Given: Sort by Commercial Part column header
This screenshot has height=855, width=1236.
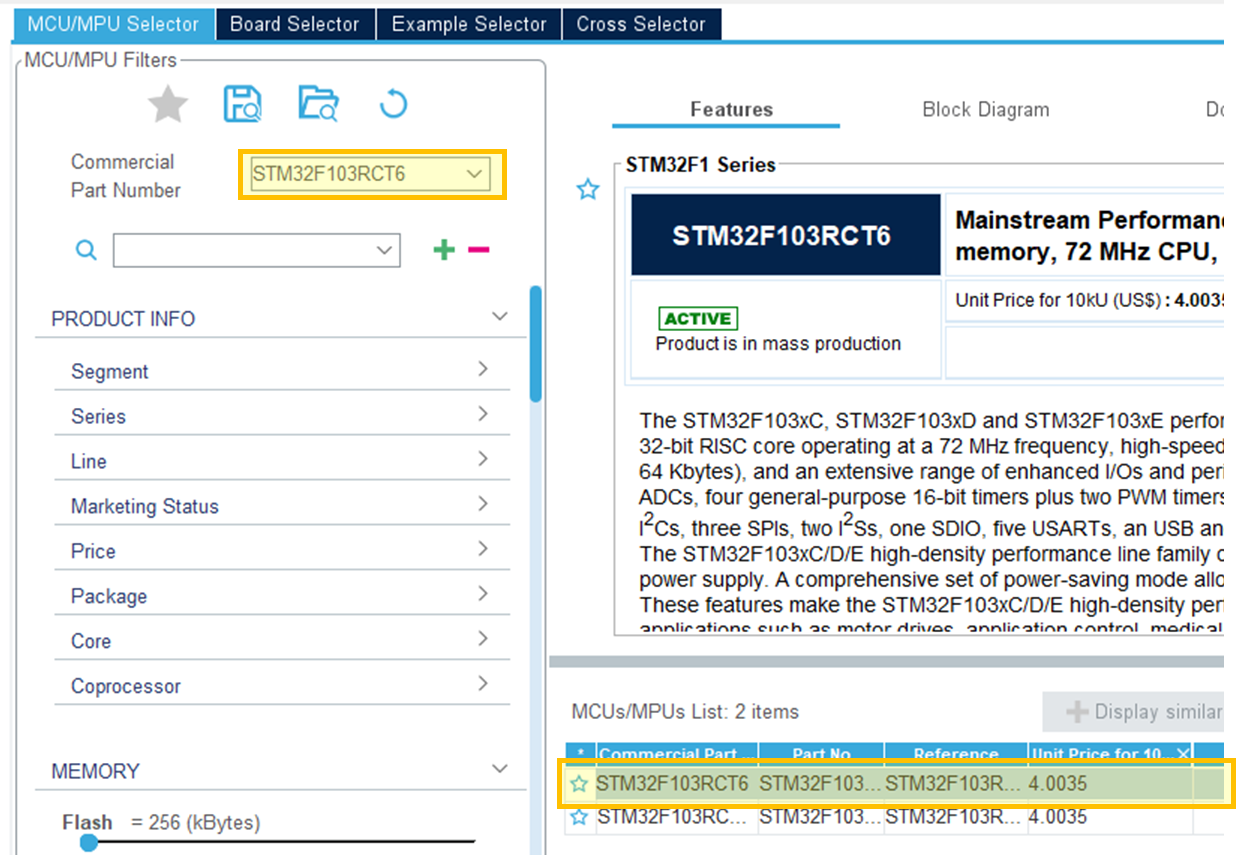Looking at the screenshot, I should point(677,754).
